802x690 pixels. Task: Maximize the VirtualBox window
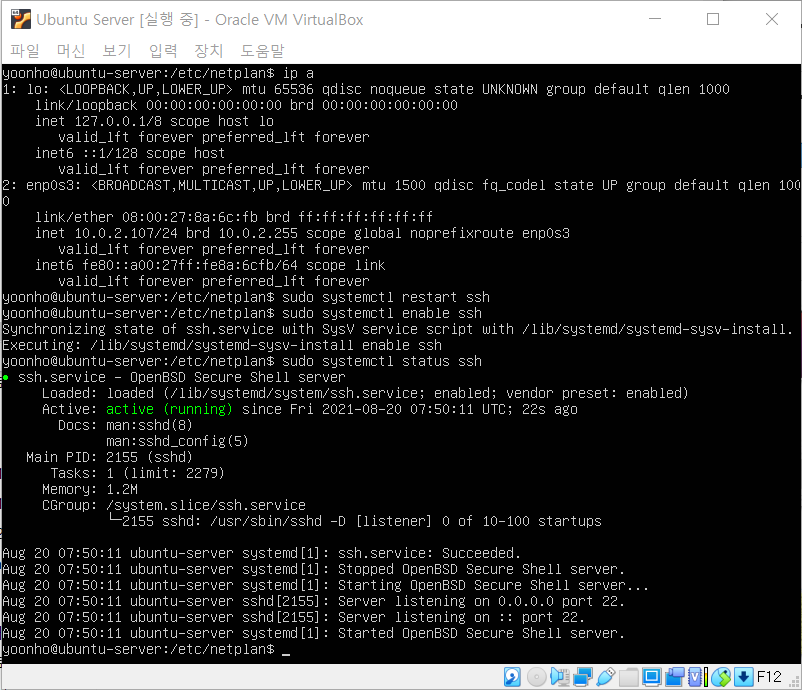(713, 19)
